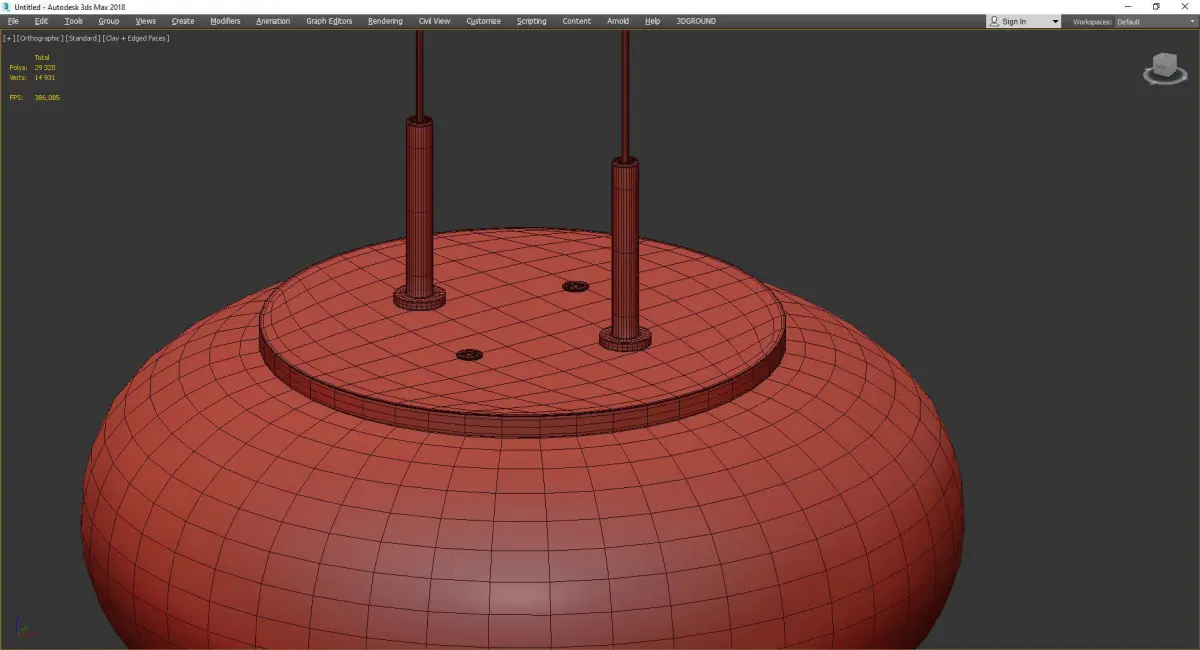Open the Group menu
The image size is (1200, 650).
(108, 21)
